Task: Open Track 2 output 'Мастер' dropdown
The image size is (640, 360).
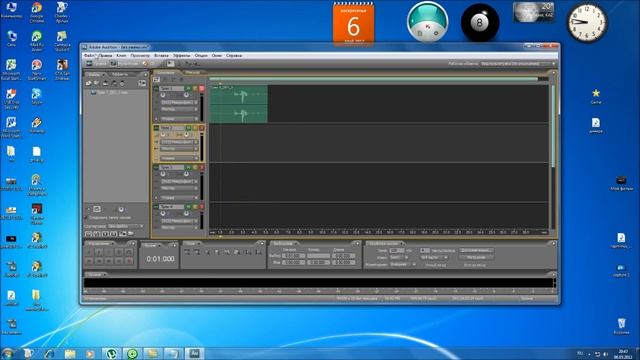Action: (179, 149)
